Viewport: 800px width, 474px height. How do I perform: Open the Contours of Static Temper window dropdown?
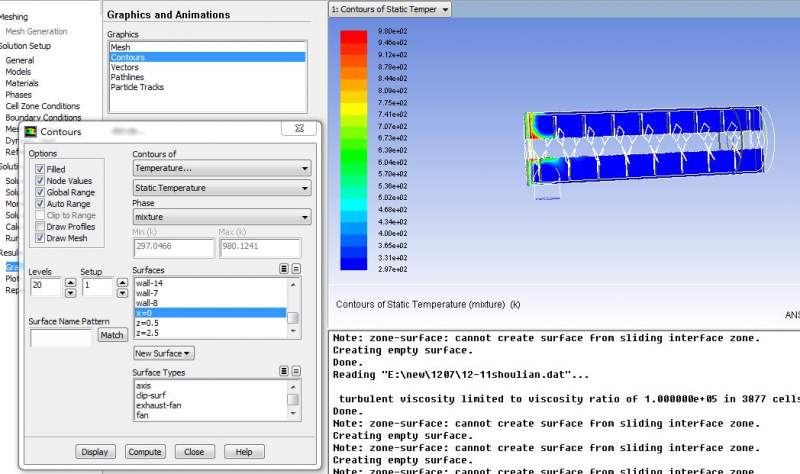tap(390, 9)
